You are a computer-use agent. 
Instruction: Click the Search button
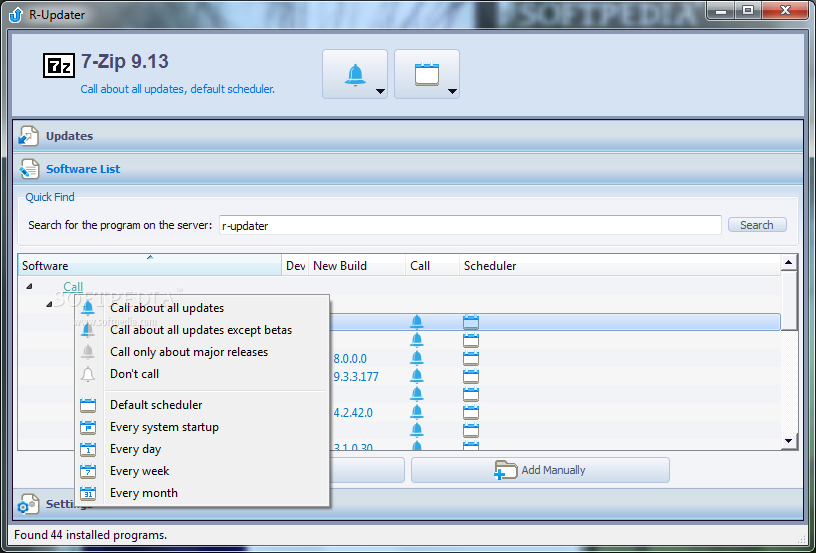tap(757, 225)
